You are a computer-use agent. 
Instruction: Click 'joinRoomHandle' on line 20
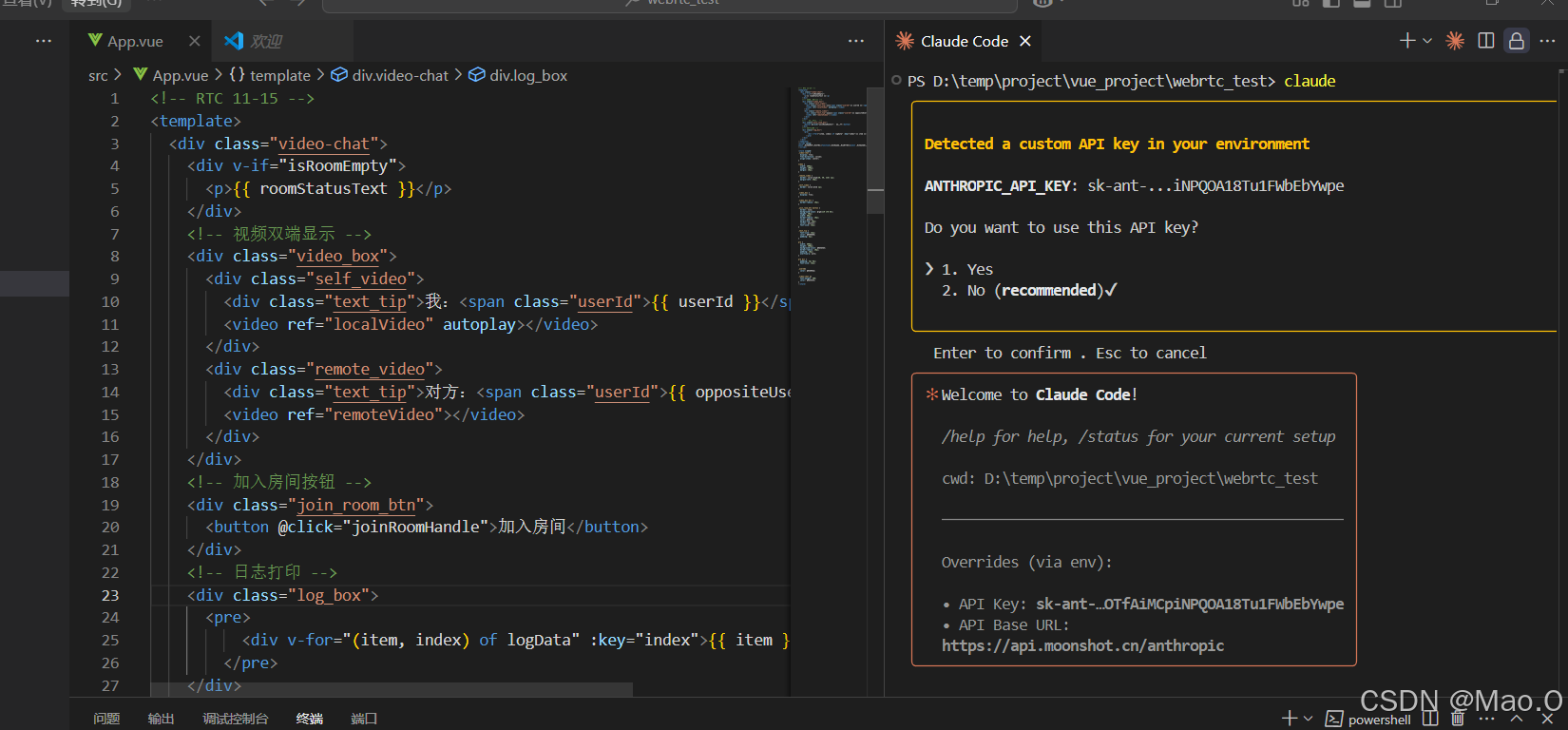[x=415, y=527]
